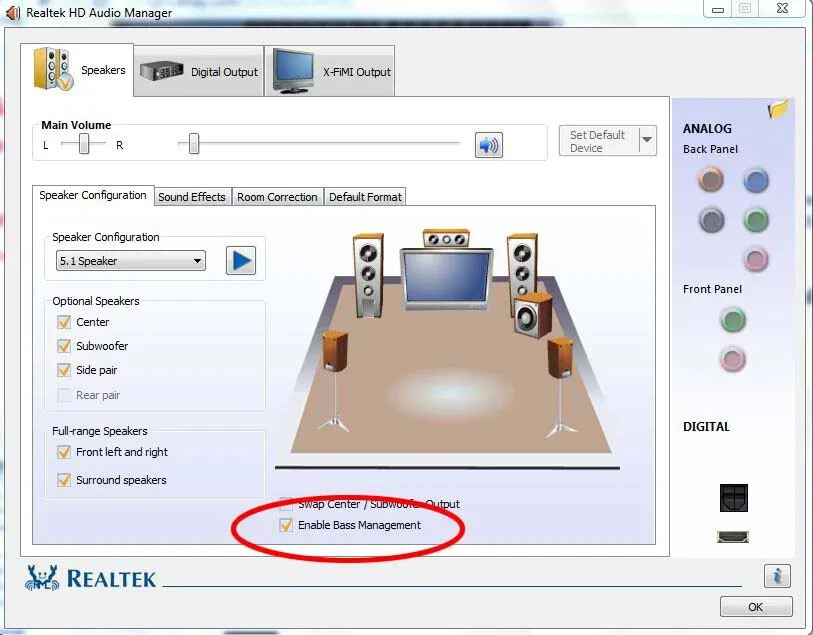Click the subwoofer in the room
The image size is (813, 635).
533,315
